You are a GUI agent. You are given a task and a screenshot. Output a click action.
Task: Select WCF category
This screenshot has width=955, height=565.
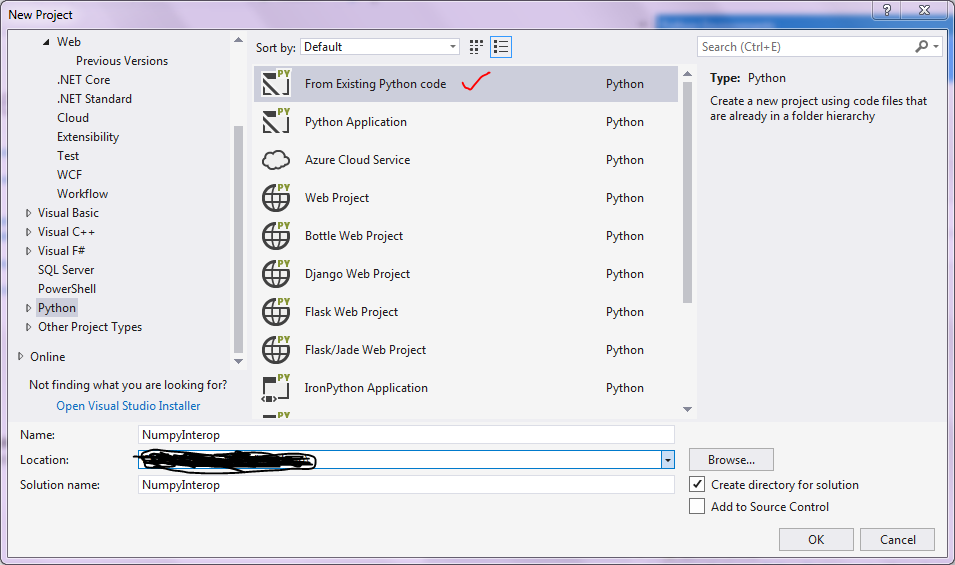coord(69,175)
